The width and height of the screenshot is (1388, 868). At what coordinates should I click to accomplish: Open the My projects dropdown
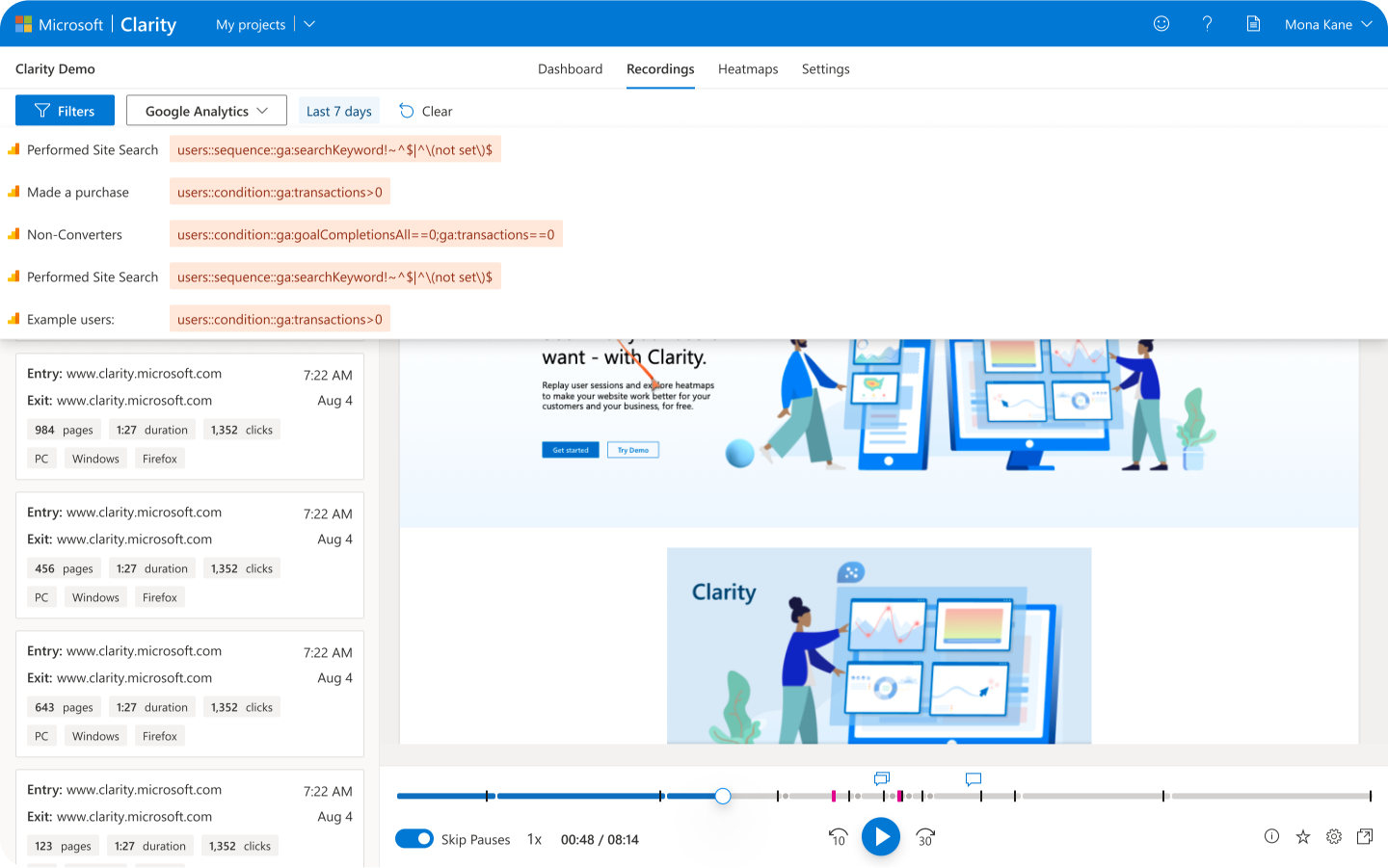[x=264, y=23]
